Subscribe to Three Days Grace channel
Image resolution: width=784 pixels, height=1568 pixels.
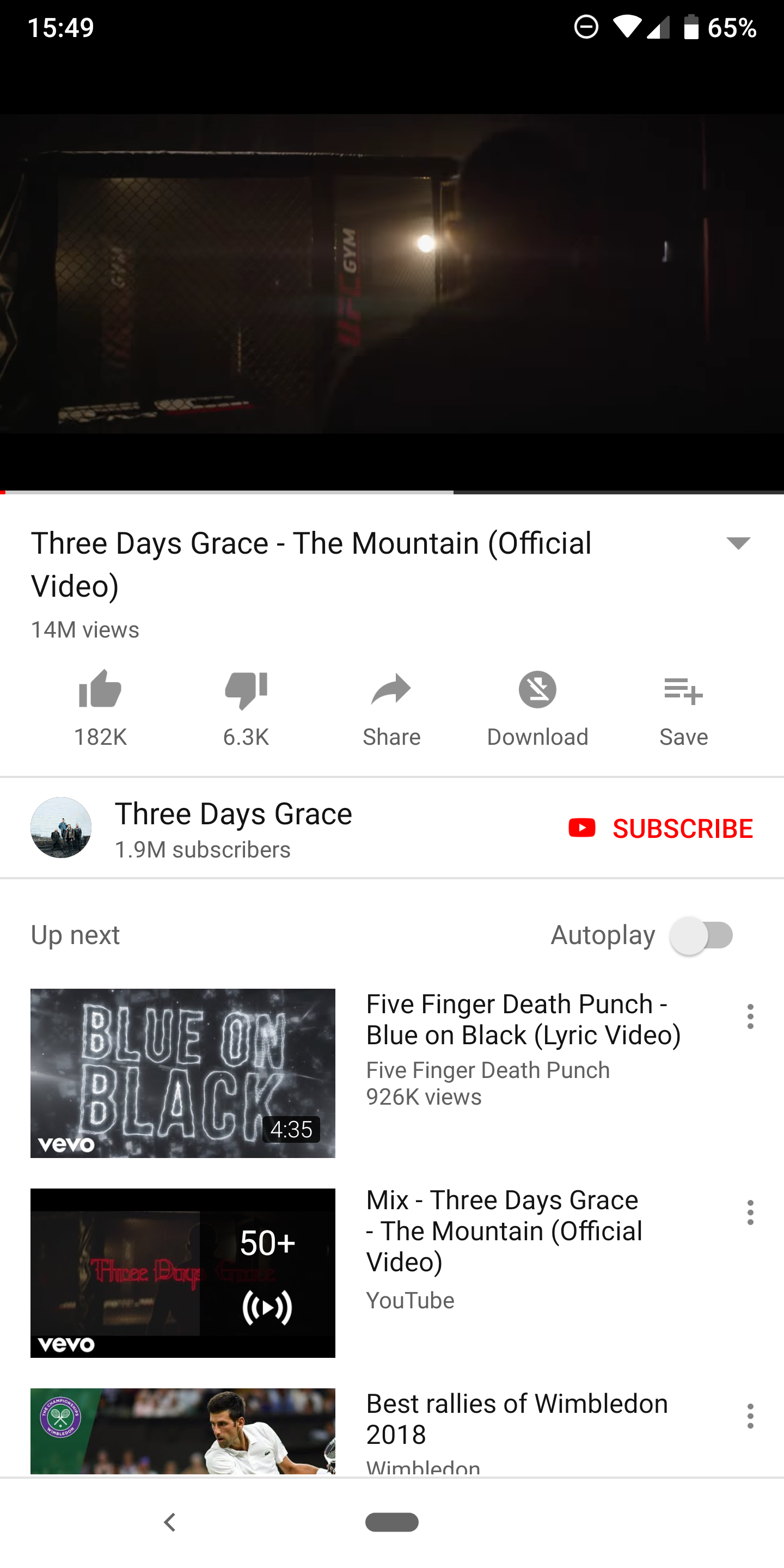660,828
